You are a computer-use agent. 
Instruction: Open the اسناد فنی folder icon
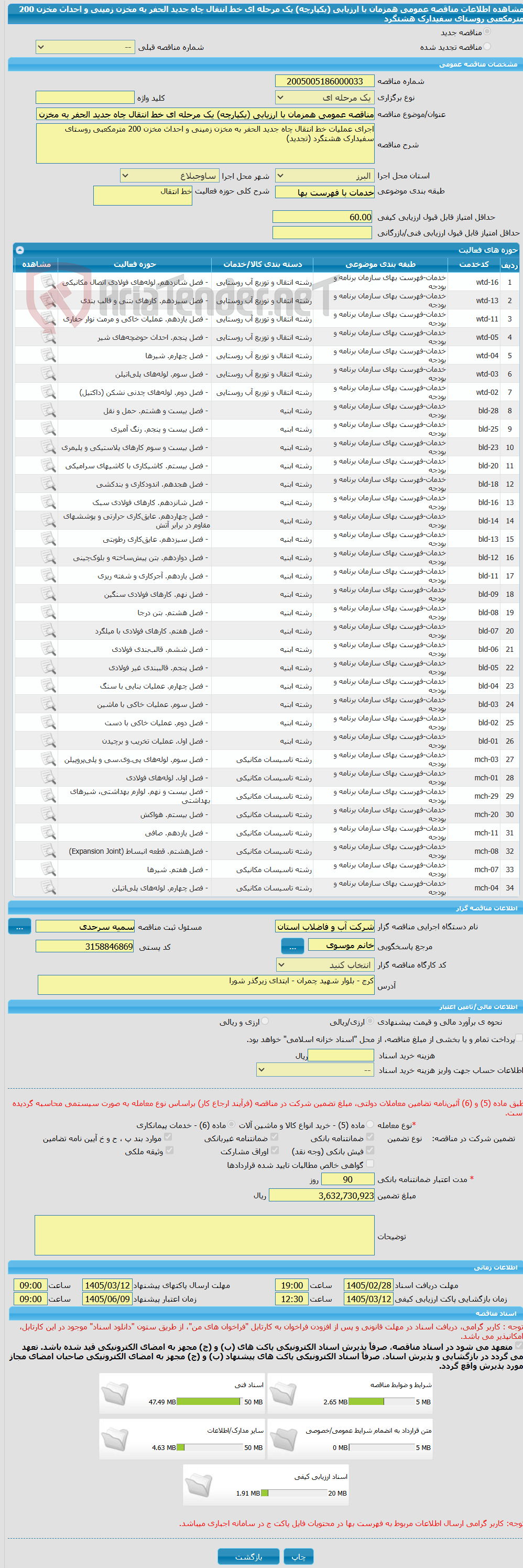pos(115,1393)
